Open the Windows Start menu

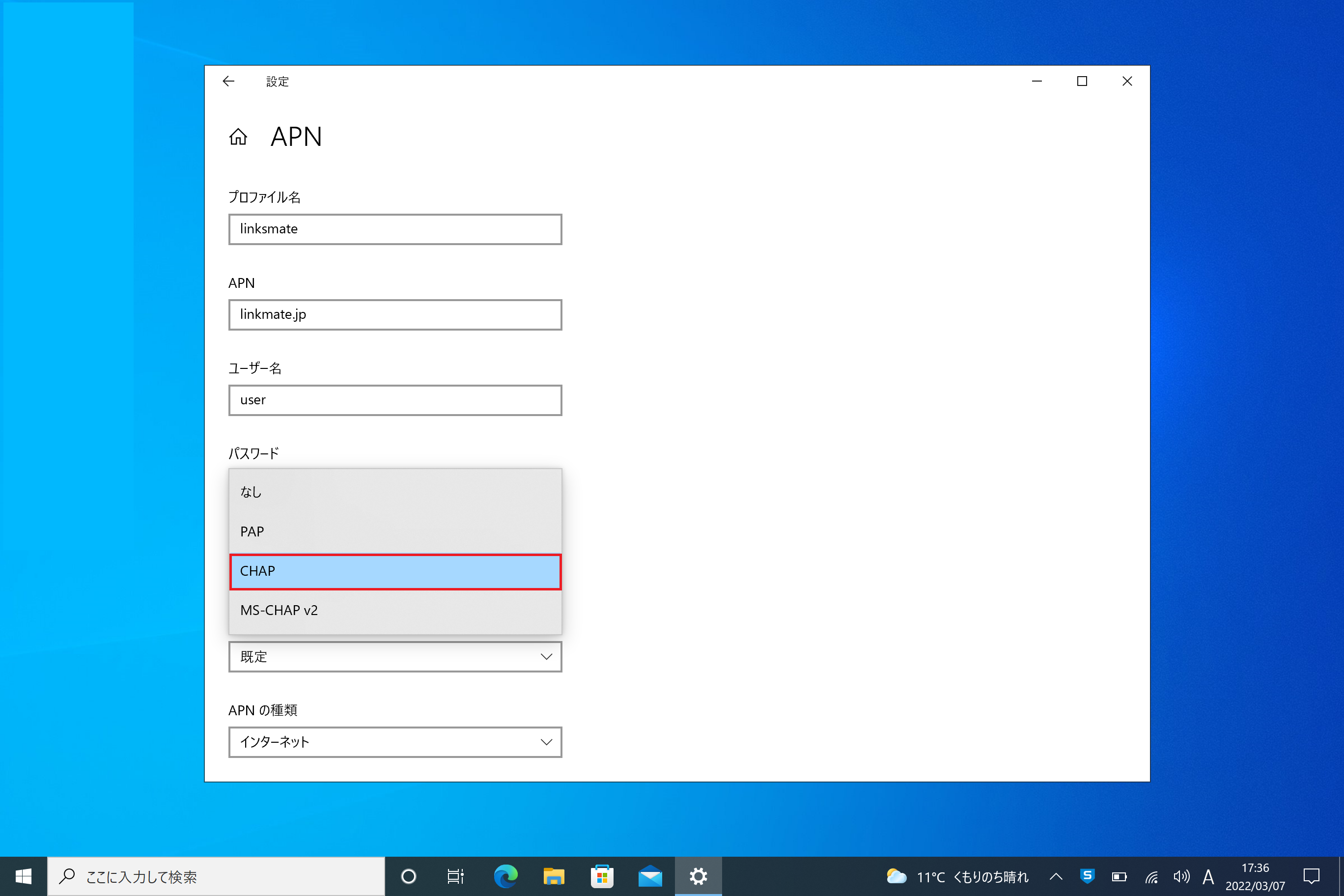pyautogui.click(x=24, y=876)
